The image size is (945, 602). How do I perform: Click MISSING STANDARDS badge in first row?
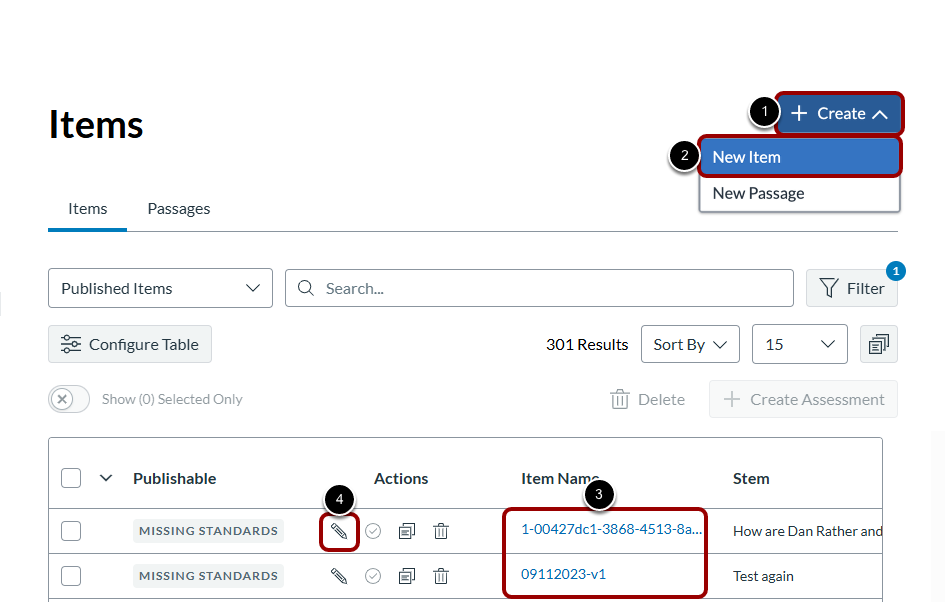(209, 531)
